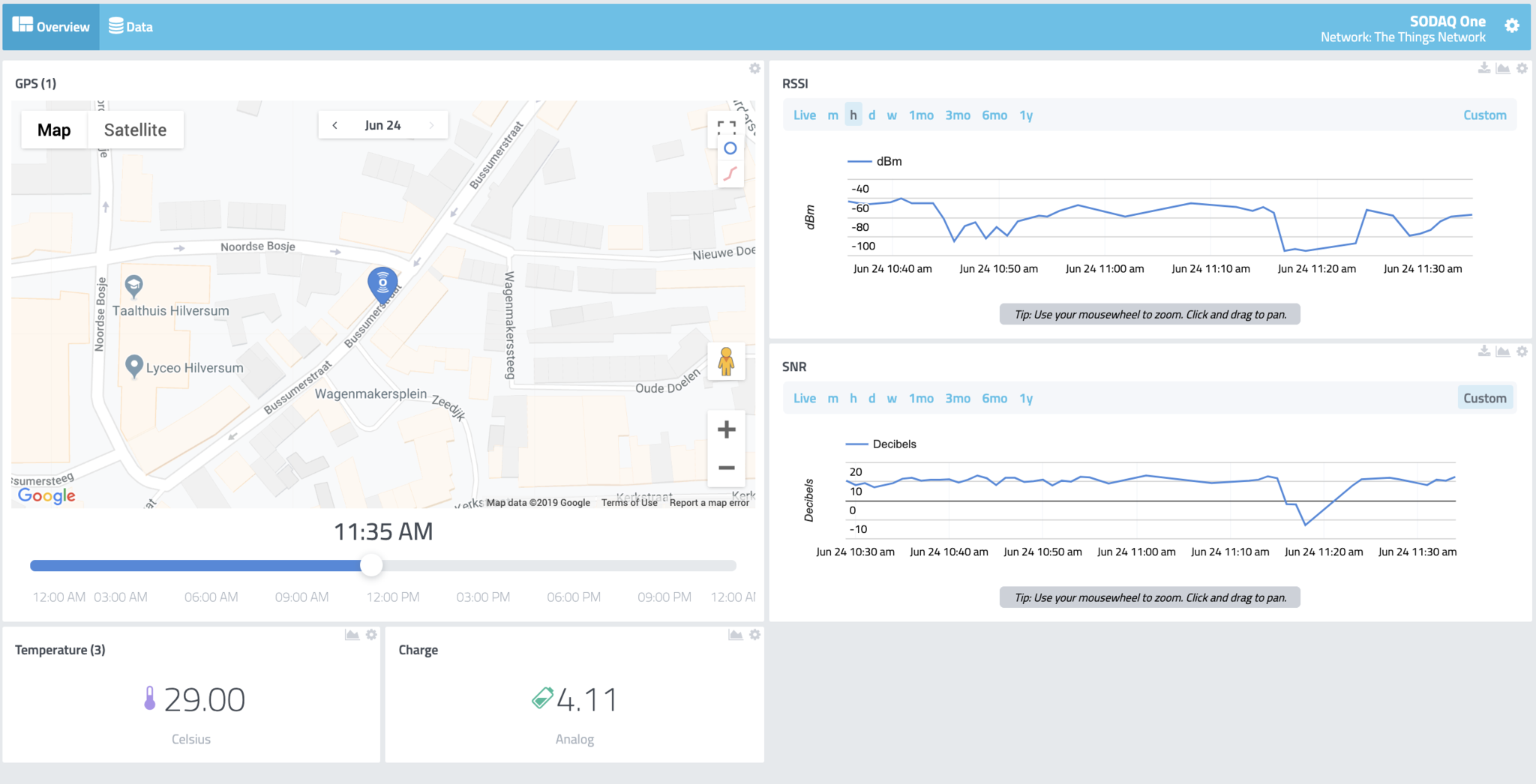Select 3mo range in SNR chart
1536x784 pixels.
(x=958, y=398)
